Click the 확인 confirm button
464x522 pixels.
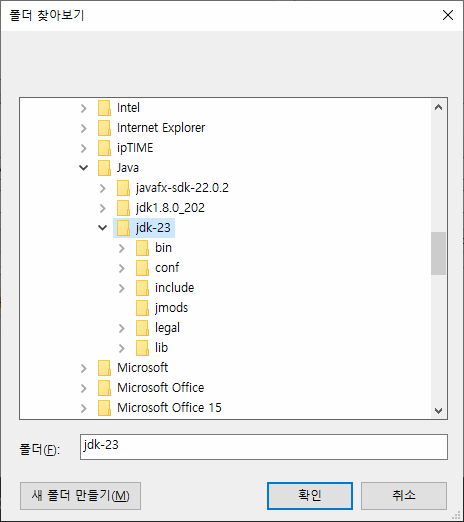point(310,496)
